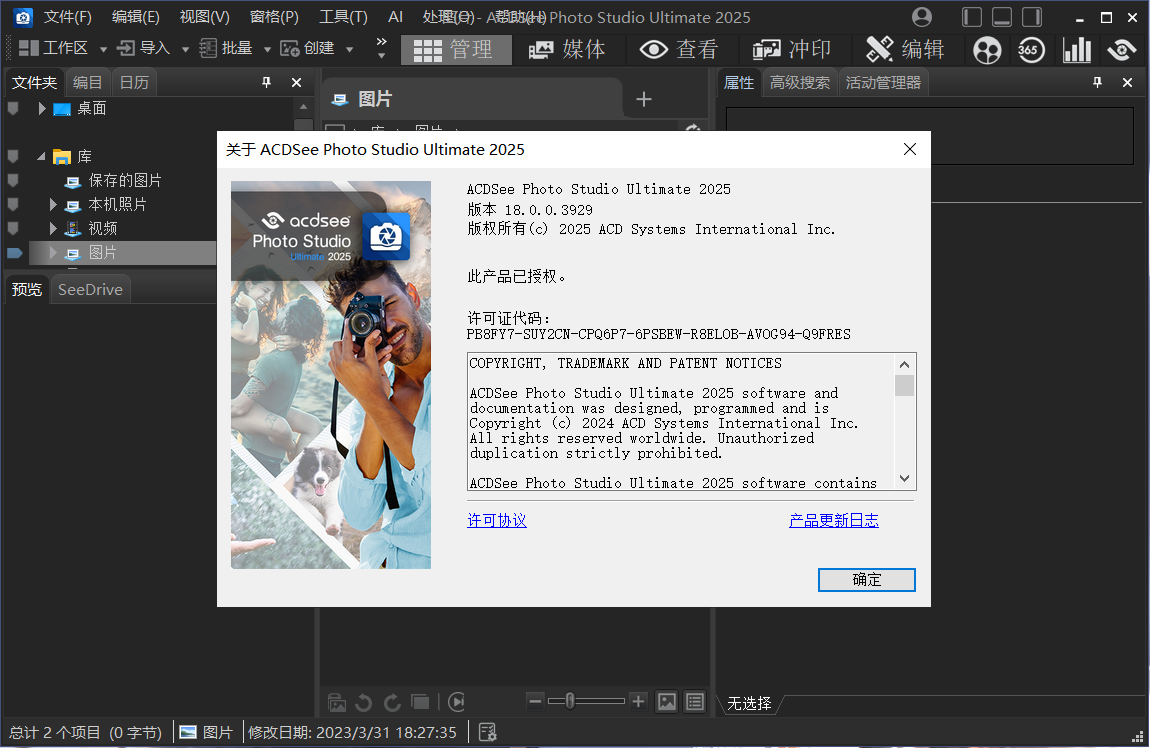Expand the 桌面 tree node
The width and height of the screenshot is (1150, 748).
[x=42, y=109]
